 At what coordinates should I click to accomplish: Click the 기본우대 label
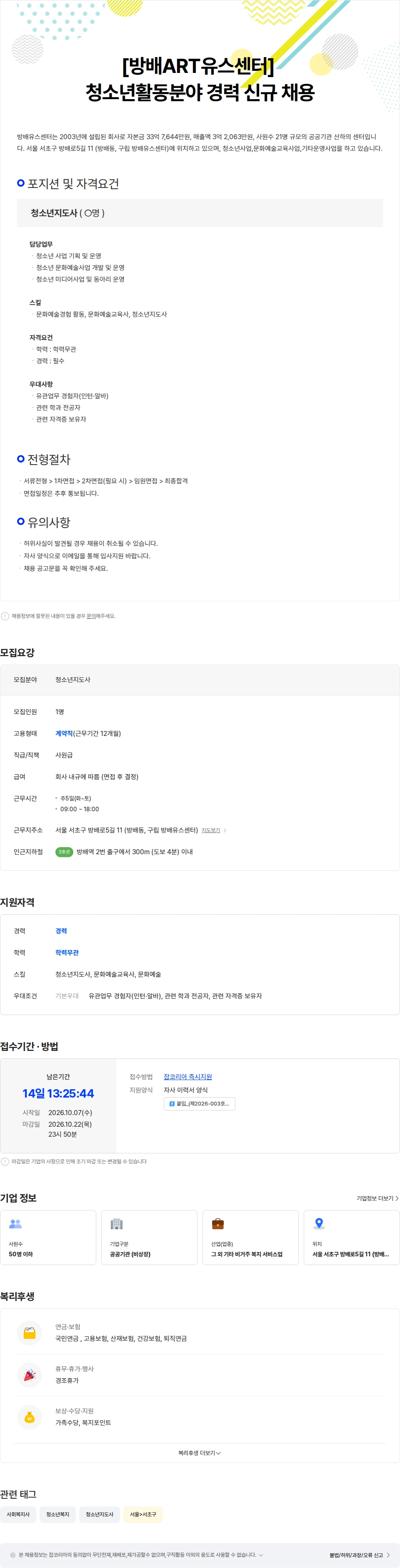[x=67, y=996]
